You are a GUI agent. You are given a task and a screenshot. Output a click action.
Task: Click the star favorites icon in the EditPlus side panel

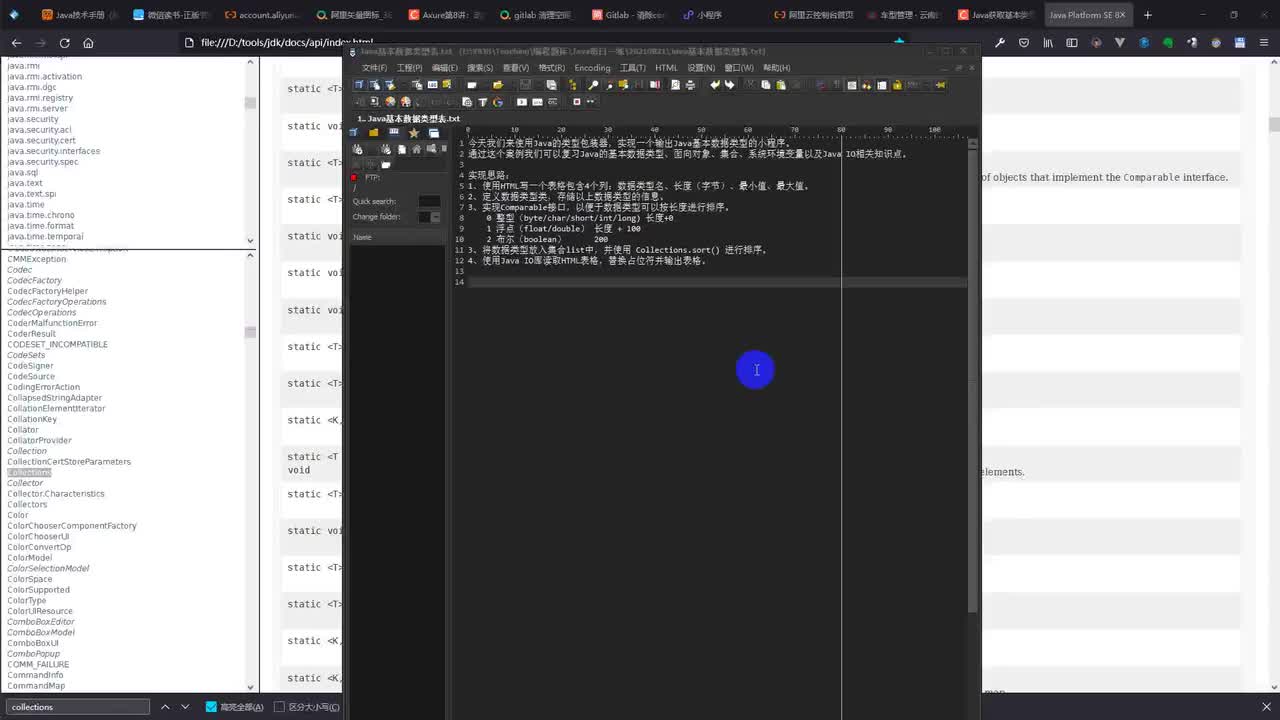click(x=414, y=133)
